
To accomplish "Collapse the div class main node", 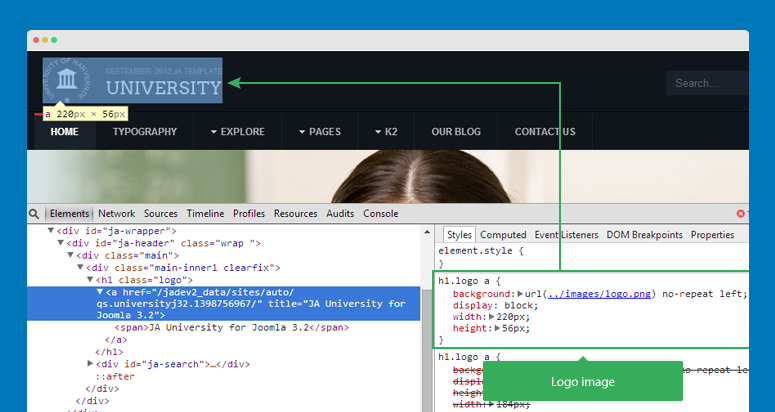I will 70,255.
